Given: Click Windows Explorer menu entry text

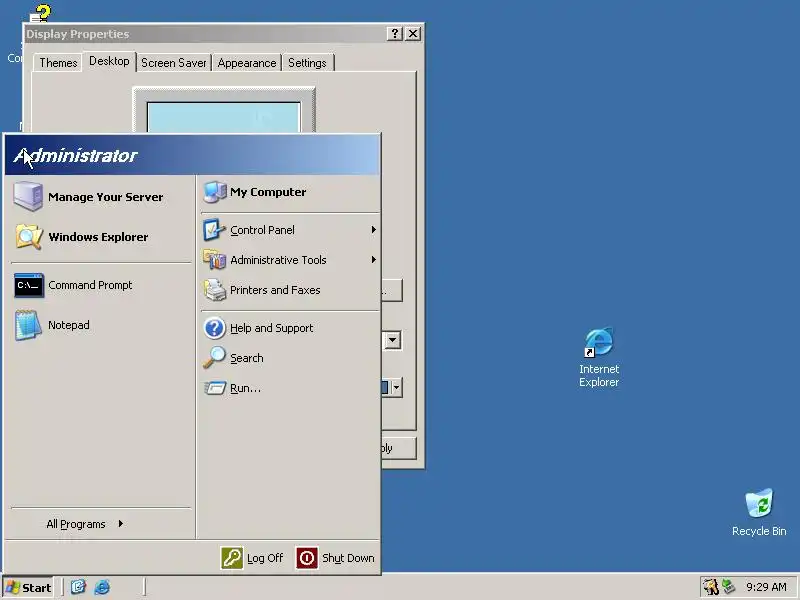Looking at the screenshot, I should [x=98, y=237].
